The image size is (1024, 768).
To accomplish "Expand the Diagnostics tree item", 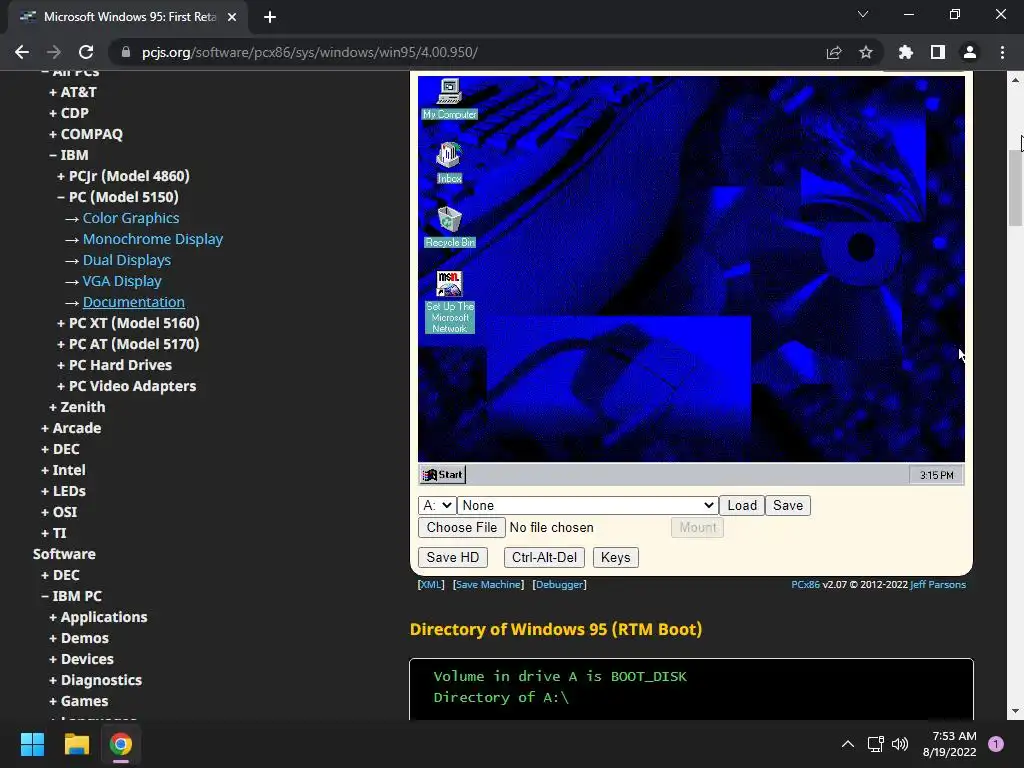I will pyautogui.click(x=95, y=680).
